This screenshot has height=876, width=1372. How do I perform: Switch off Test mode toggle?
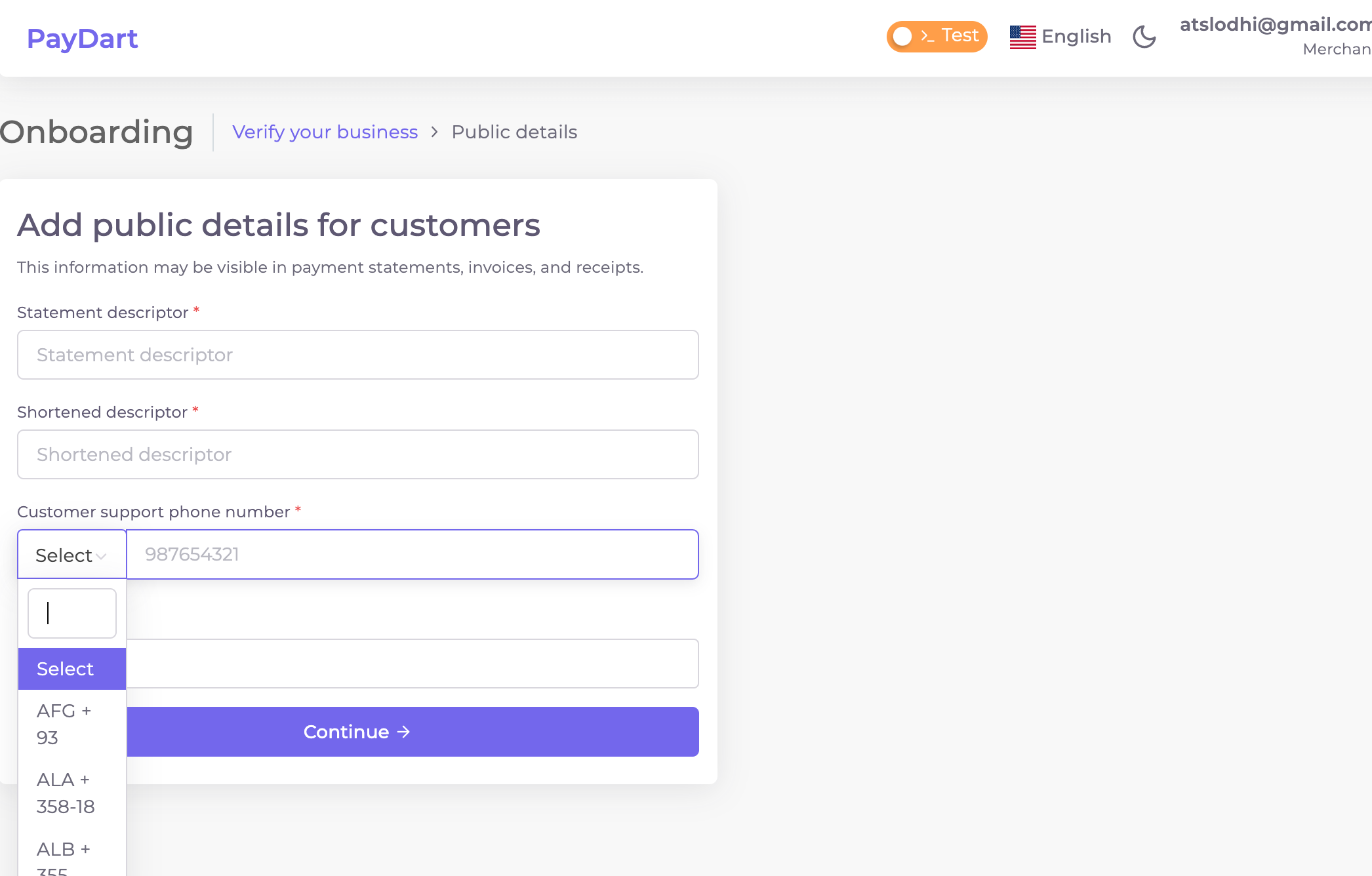pos(937,36)
